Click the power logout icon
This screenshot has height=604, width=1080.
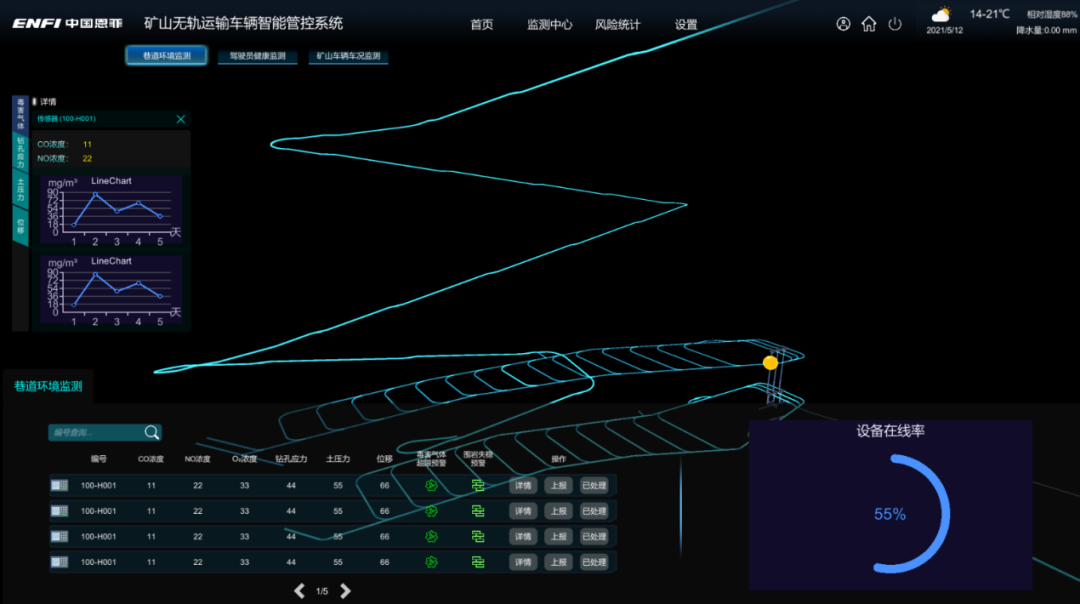895,24
